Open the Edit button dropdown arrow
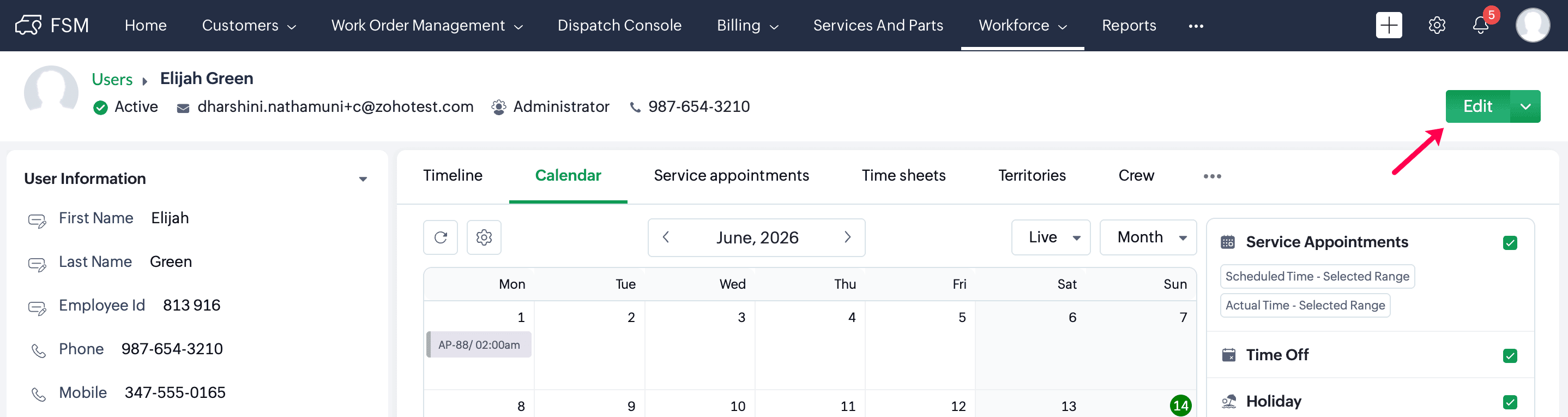The width and height of the screenshot is (1568, 417). point(1525,106)
